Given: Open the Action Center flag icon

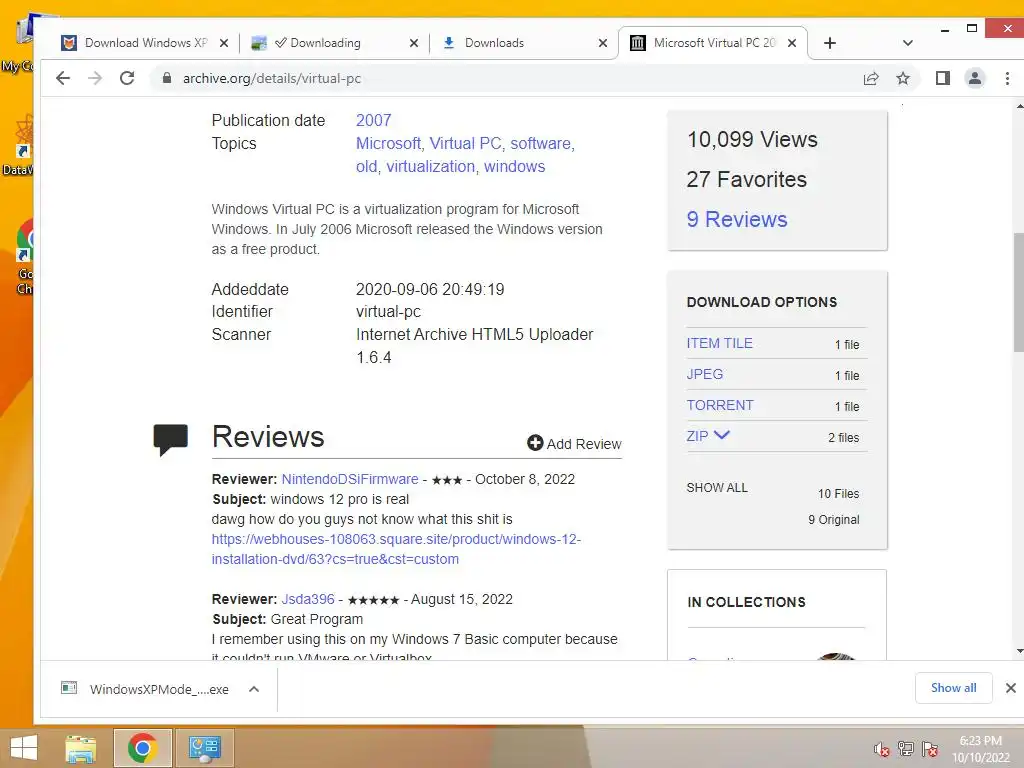Looking at the screenshot, I should pyautogui.click(x=930, y=749).
